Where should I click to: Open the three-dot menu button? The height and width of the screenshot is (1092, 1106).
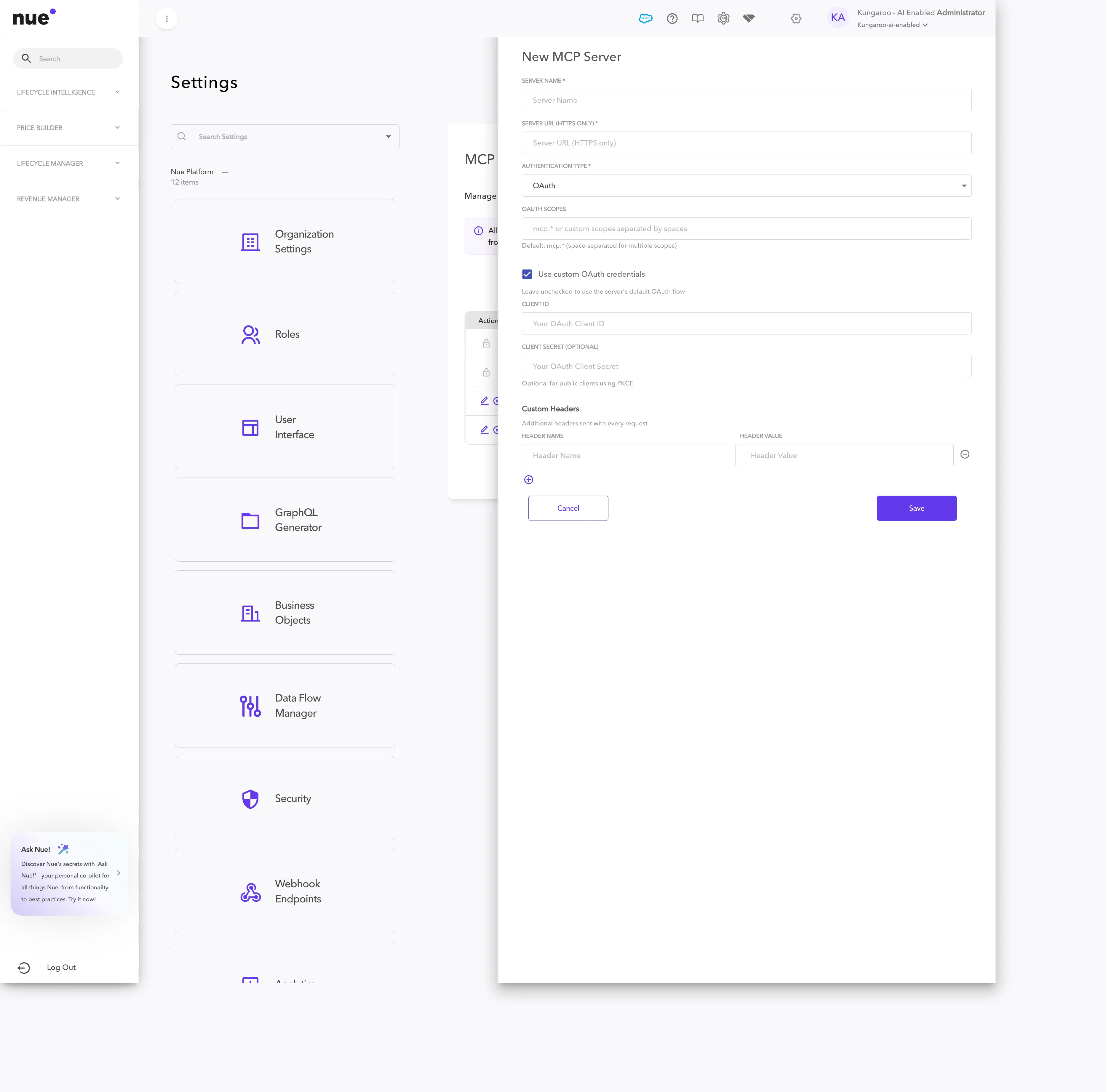[x=167, y=19]
